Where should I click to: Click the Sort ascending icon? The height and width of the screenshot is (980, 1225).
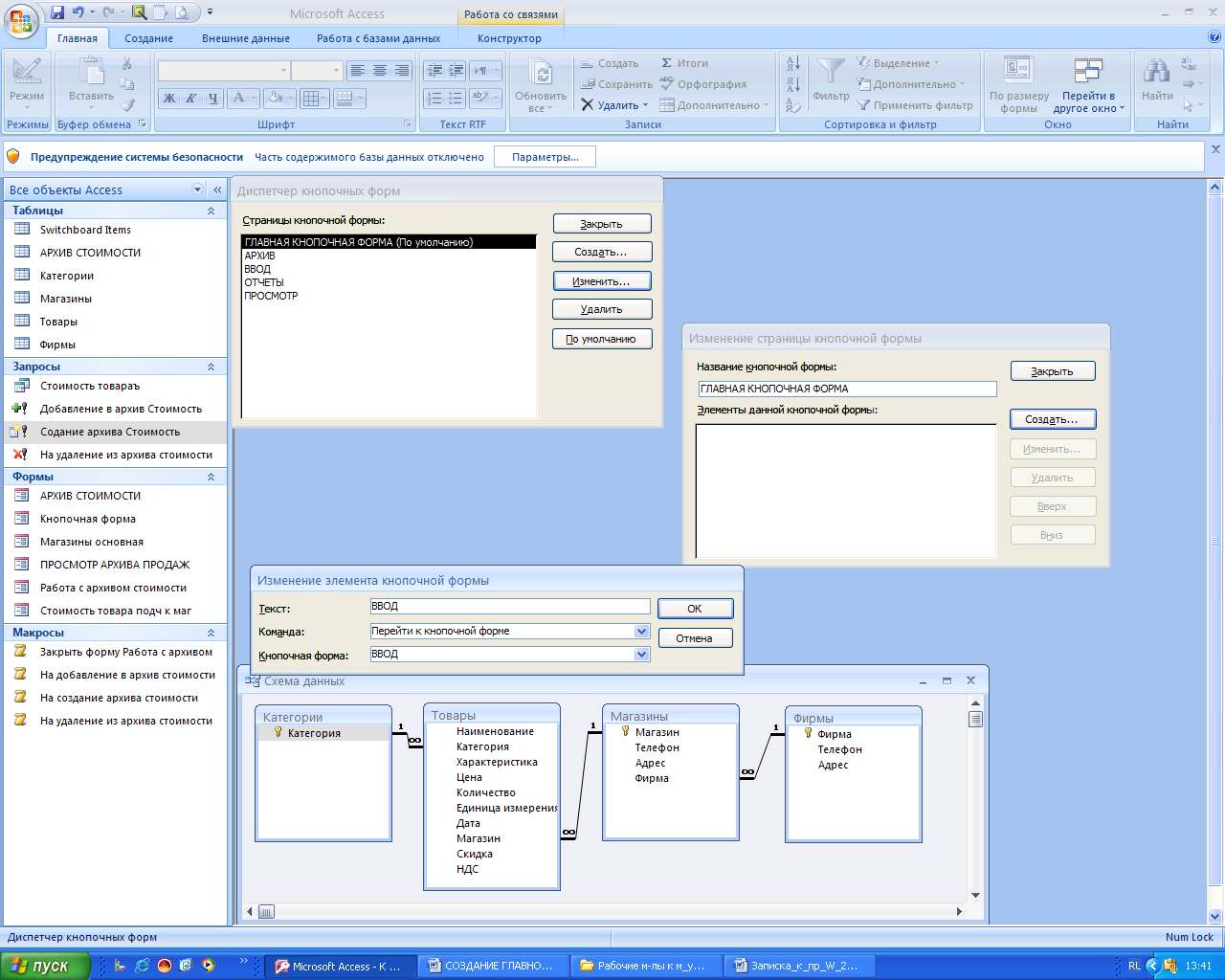point(793,63)
